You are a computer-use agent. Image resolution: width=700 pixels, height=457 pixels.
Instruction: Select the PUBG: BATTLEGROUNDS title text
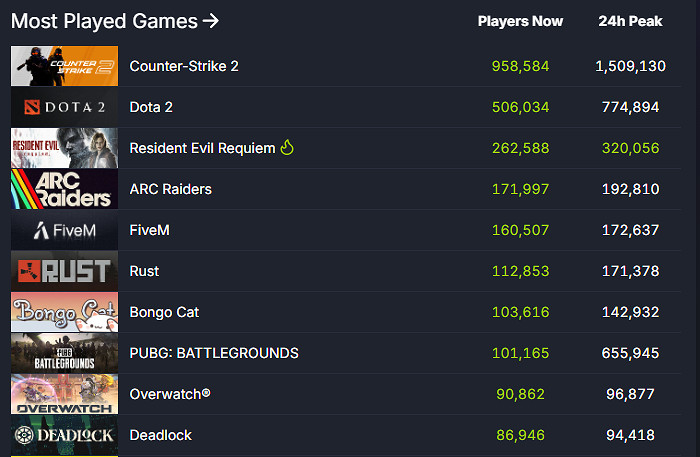point(214,353)
